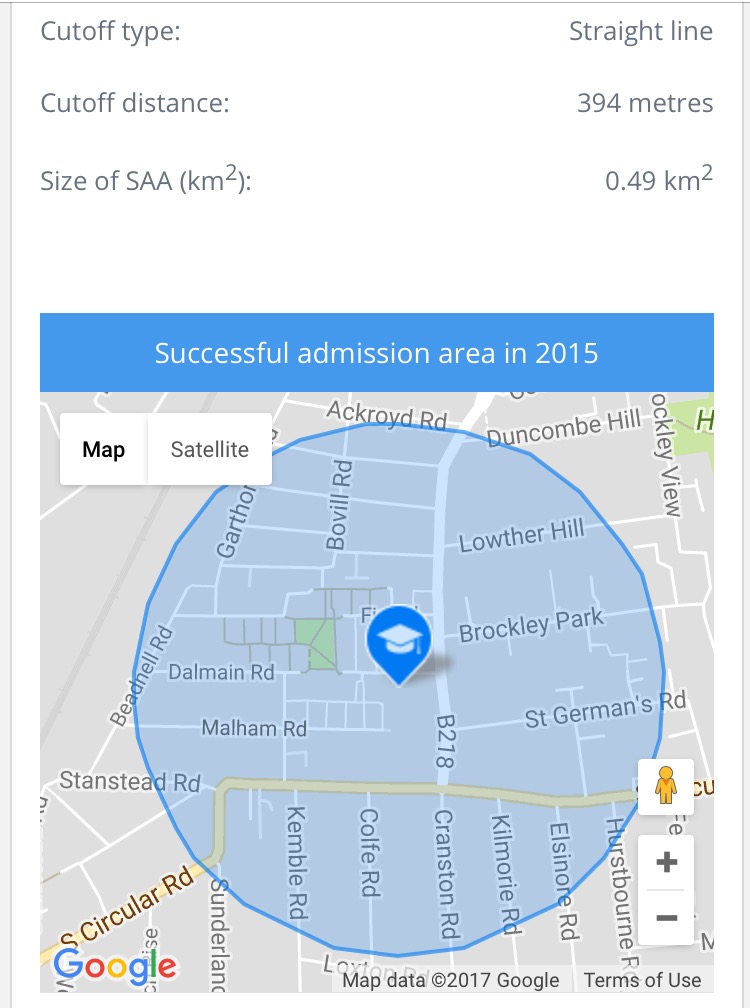Click the Google logo on map
This screenshot has height=1008, width=750.
coord(114,965)
